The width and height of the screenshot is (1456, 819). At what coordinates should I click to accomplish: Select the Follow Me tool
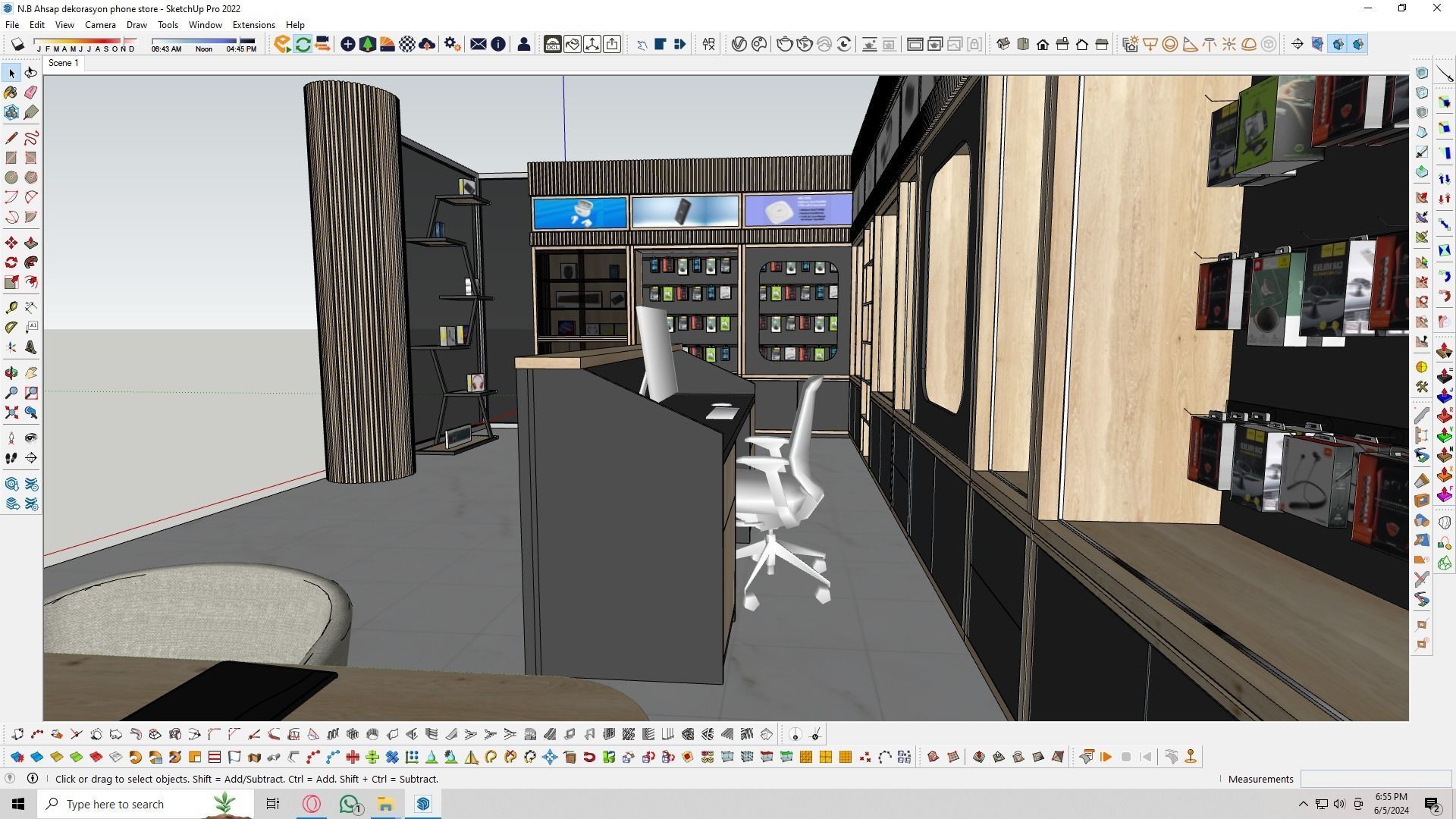(31, 262)
